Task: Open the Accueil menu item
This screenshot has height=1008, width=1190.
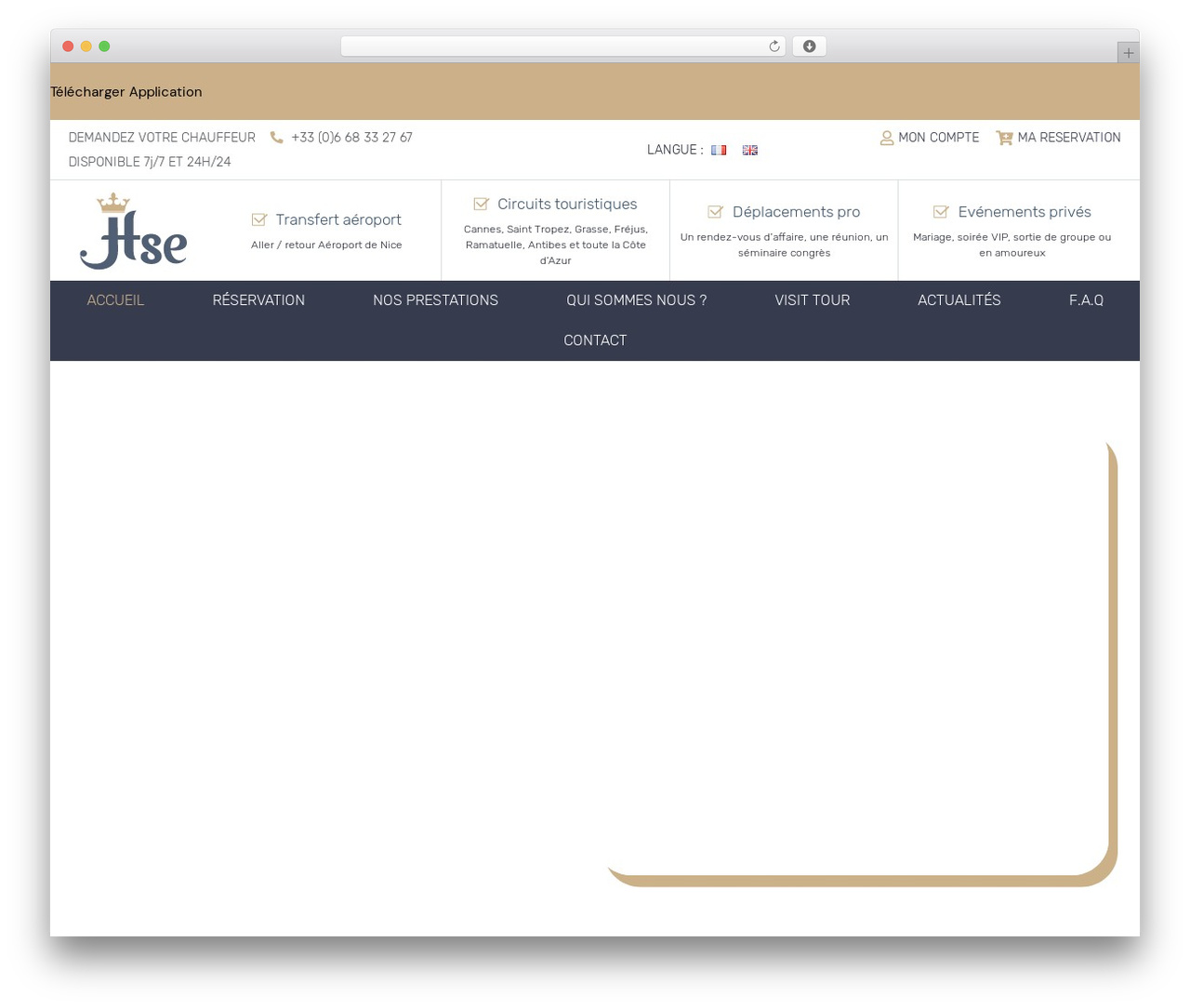Action: coord(115,300)
